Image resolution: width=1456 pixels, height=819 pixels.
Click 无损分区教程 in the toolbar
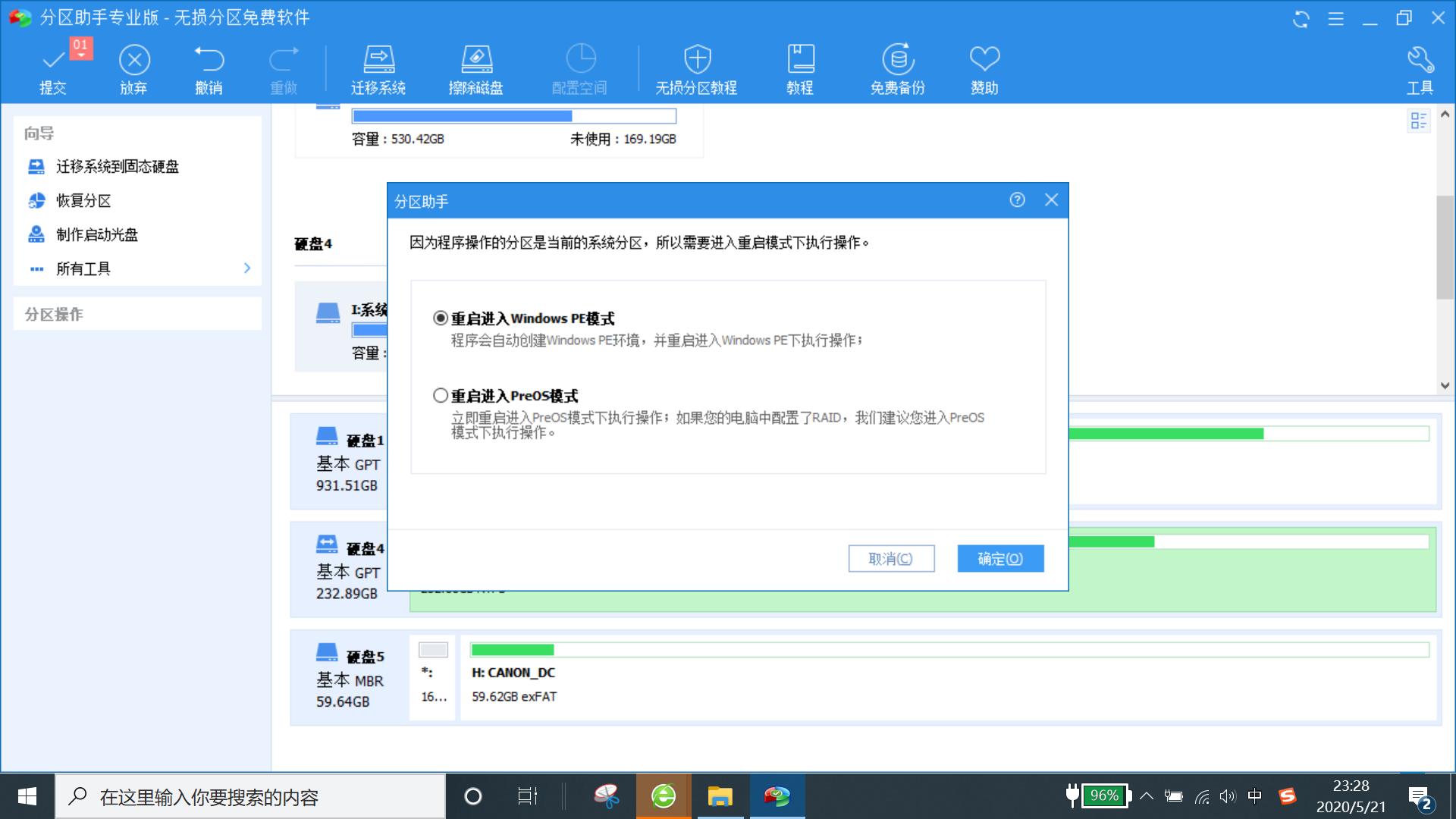(x=696, y=67)
